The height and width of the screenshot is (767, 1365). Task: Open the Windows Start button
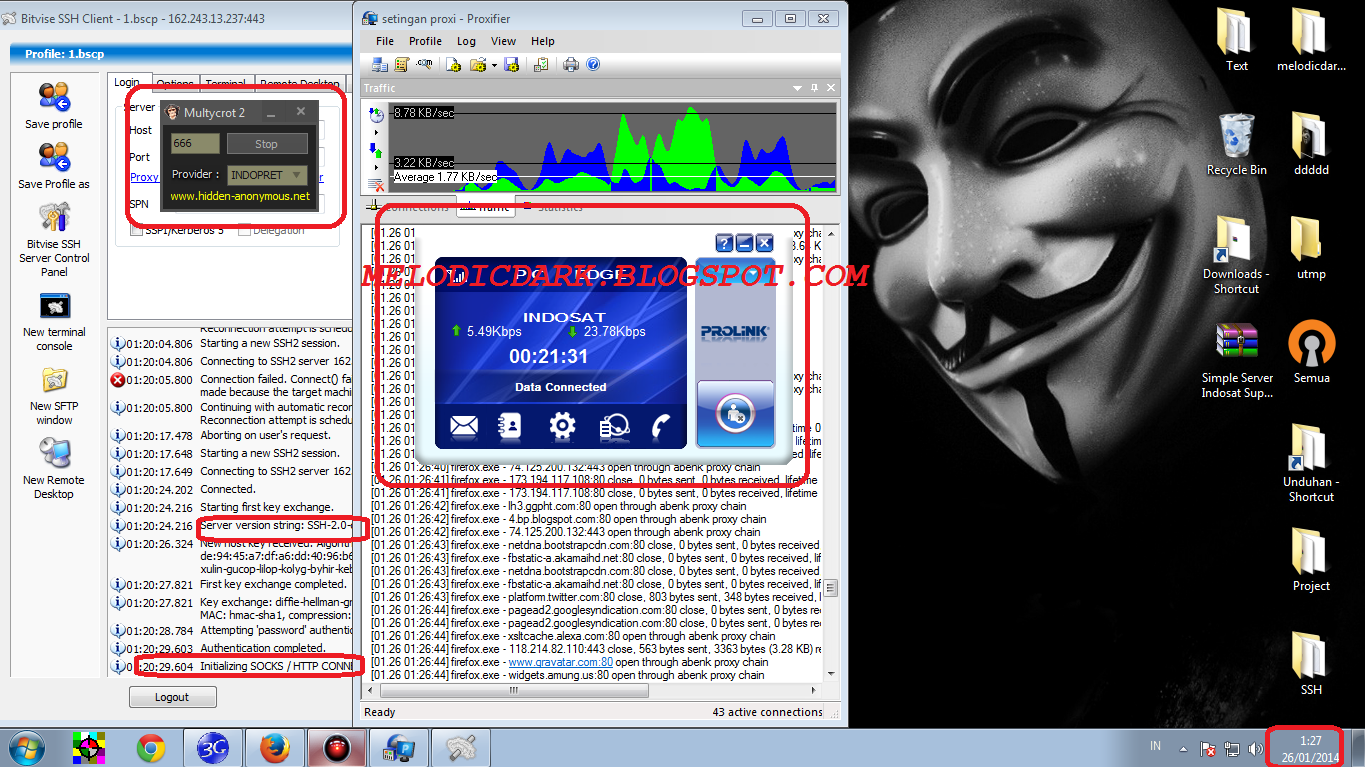(x=25, y=747)
